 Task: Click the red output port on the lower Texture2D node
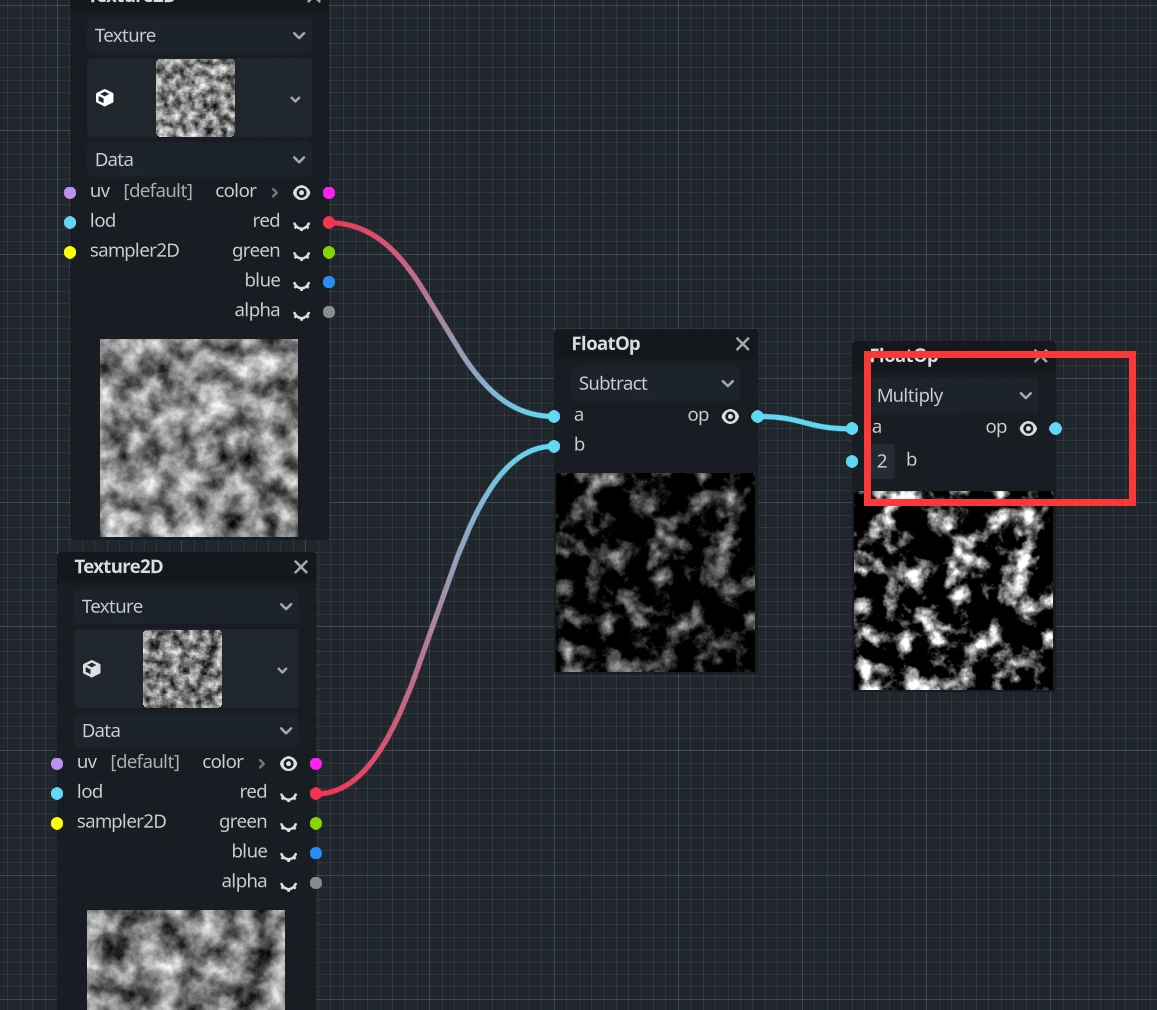[x=316, y=793]
